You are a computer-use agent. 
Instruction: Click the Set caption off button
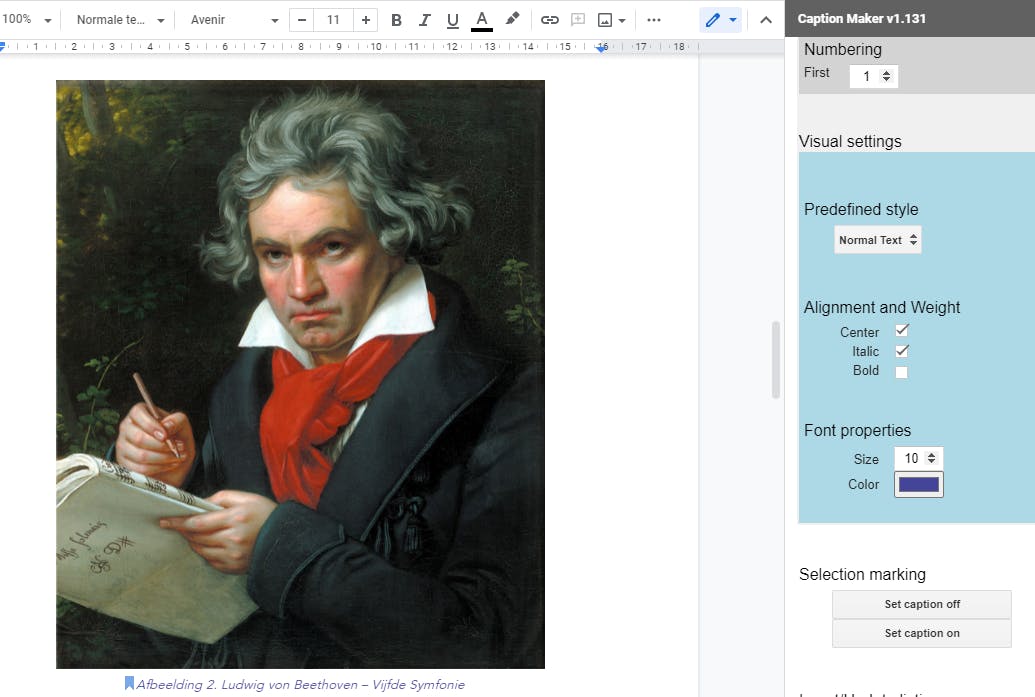(x=922, y=605)
